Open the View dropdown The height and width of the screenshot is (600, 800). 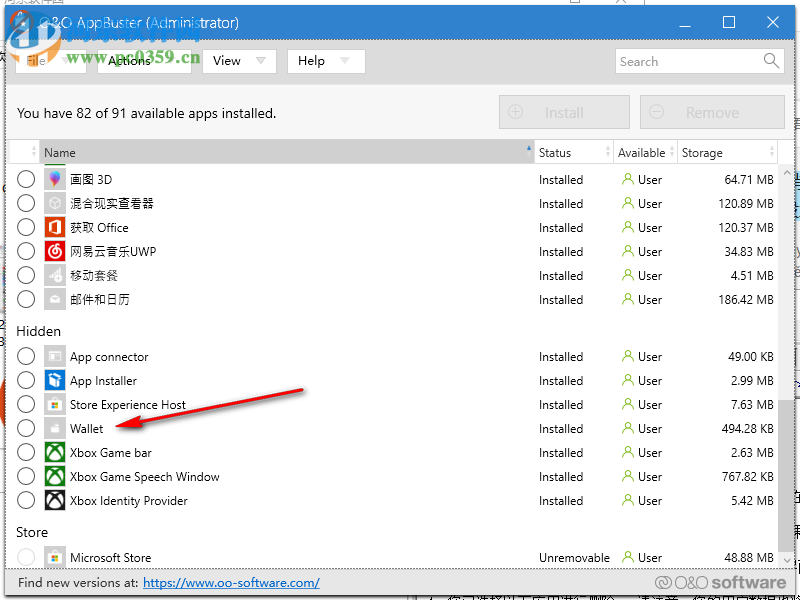pyautogui.click(x=238, y=61)
